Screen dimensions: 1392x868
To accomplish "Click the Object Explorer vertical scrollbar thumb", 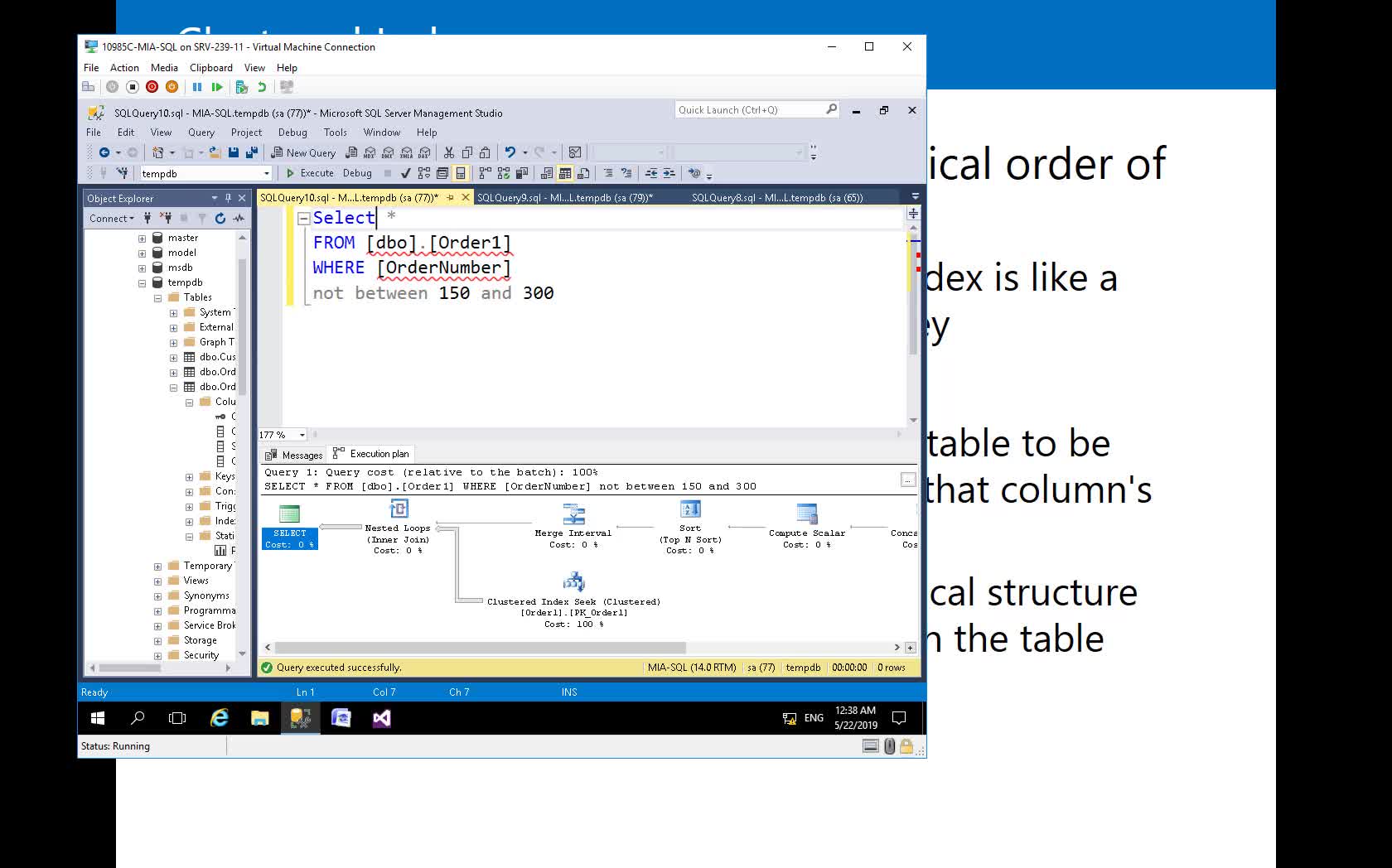I will click(243, 327).
